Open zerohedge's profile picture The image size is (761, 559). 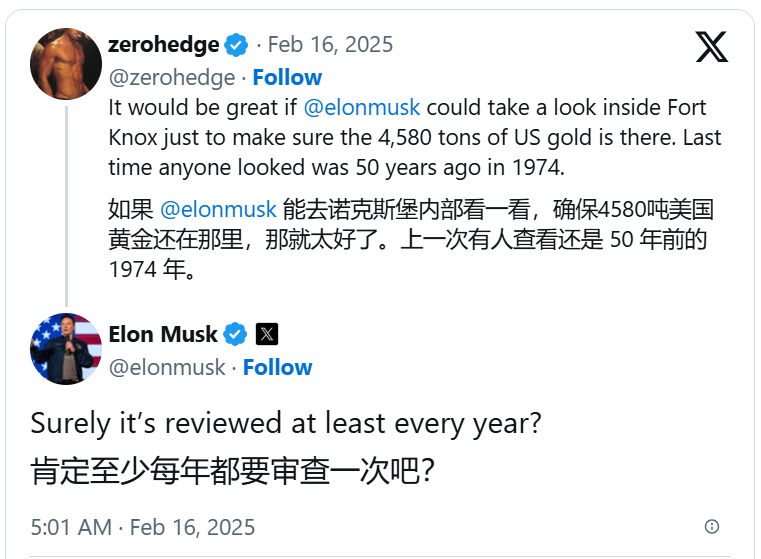pyautogui.click(x=66, y=64)
